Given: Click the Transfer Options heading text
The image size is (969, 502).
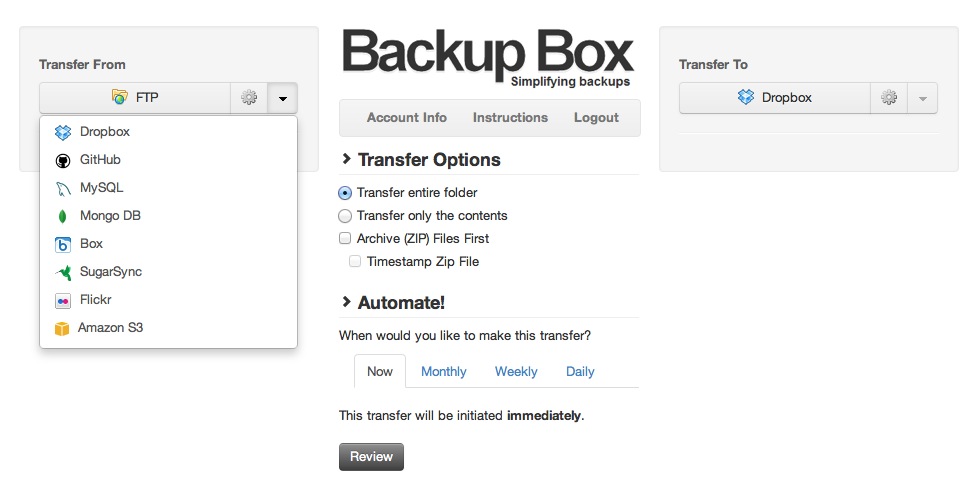Looking at the screenshot, I should click(x=429, y=160).
